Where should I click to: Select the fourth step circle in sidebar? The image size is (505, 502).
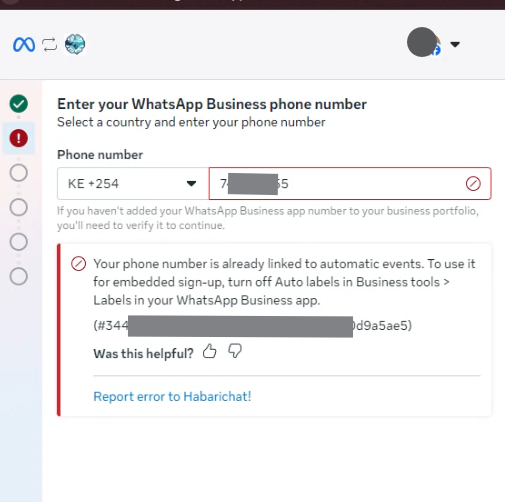[19, 207]
